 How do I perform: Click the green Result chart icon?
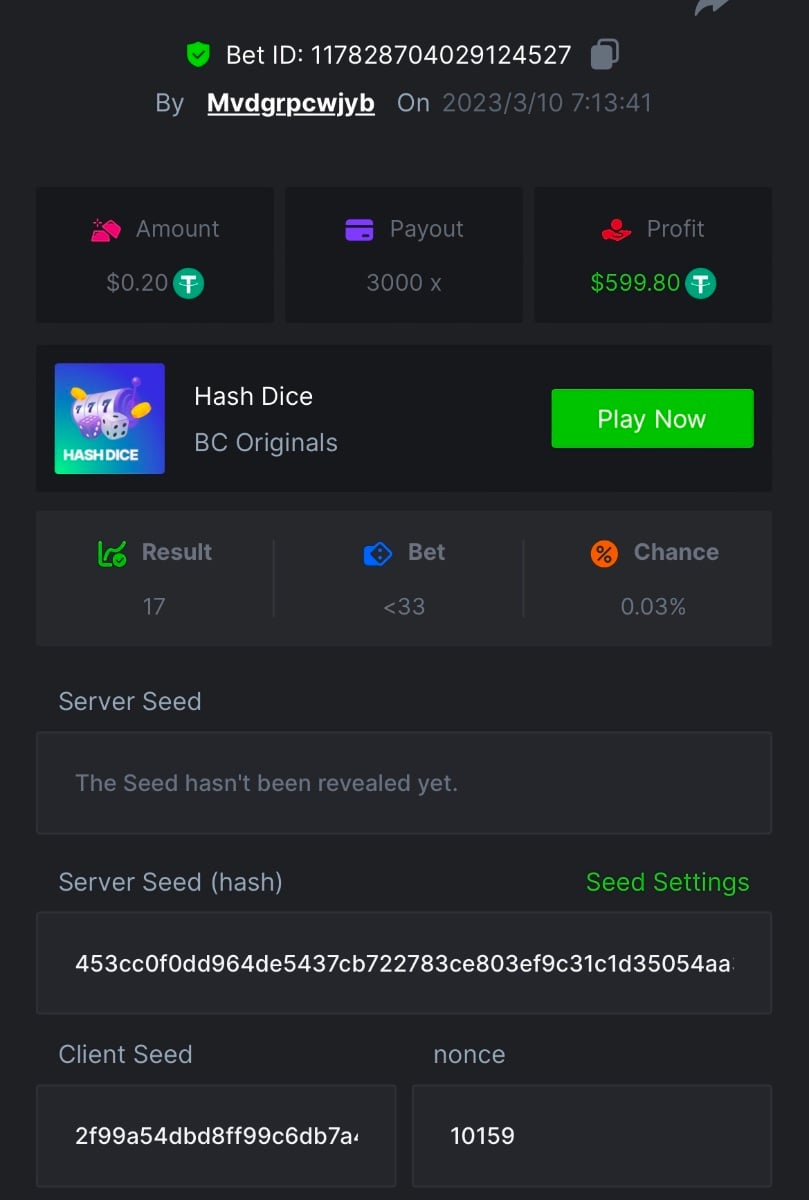click(x=111, y=553)
